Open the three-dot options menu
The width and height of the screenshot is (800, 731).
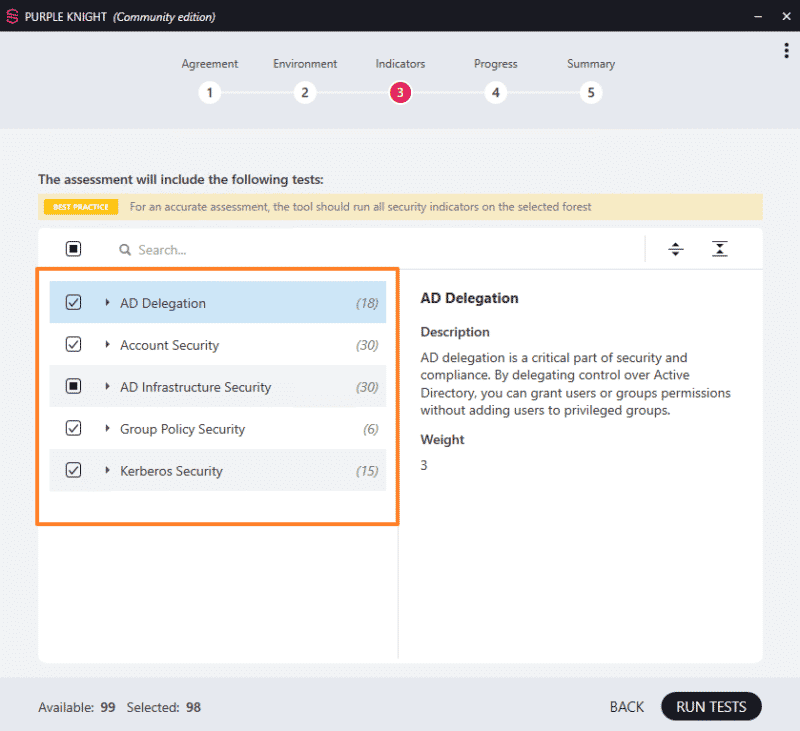[786, 51]
